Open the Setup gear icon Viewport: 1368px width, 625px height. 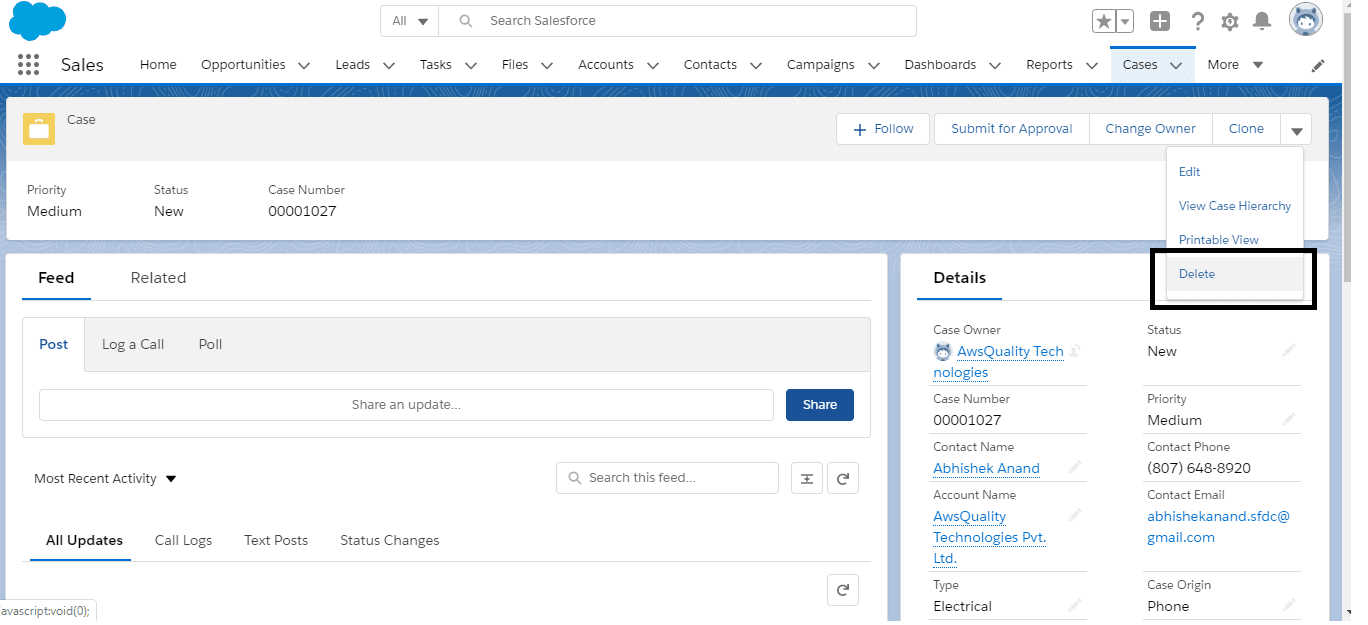pyautogui.click(x=1229, y=21)
